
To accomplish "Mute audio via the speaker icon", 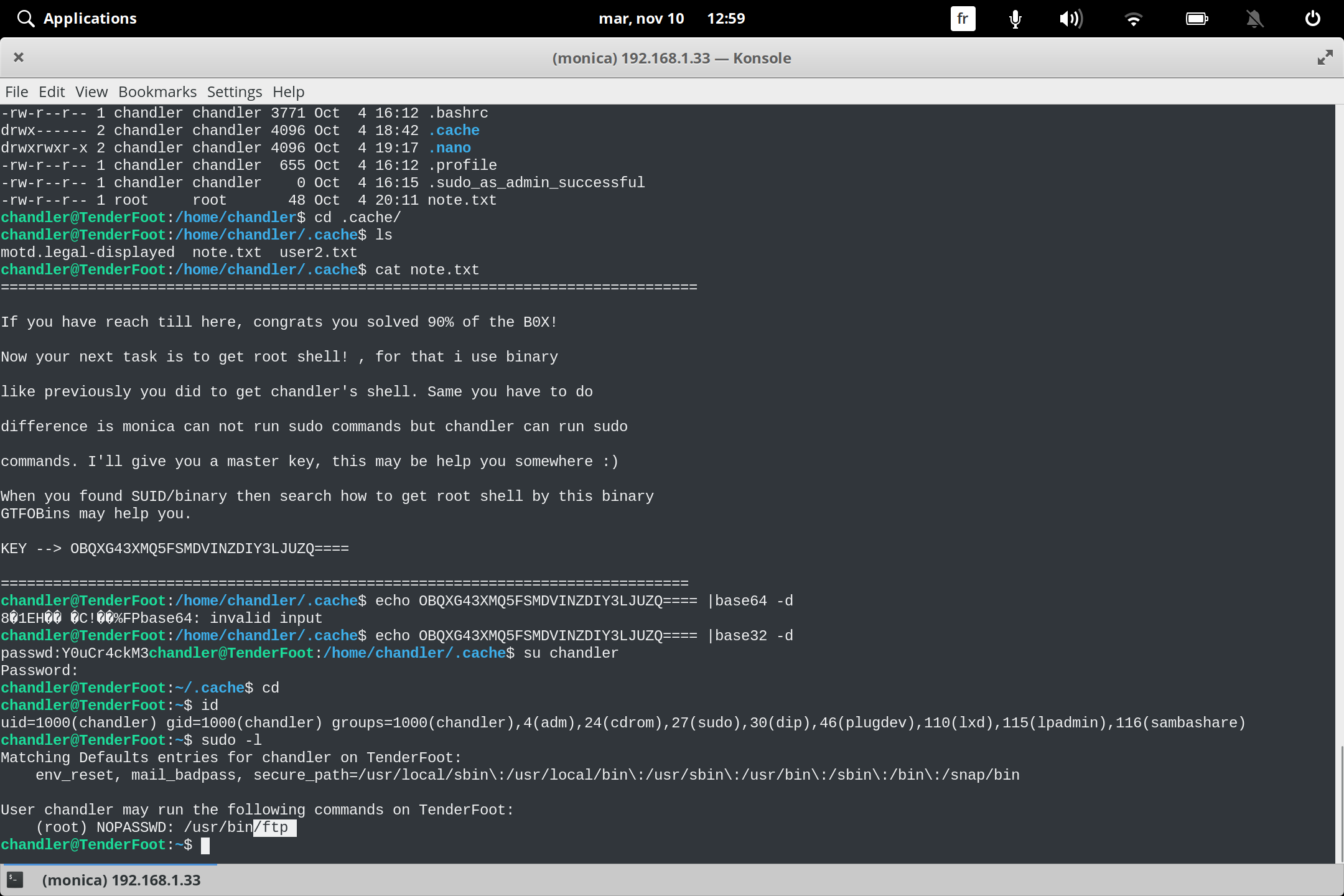I will [x=1071, y=19].
